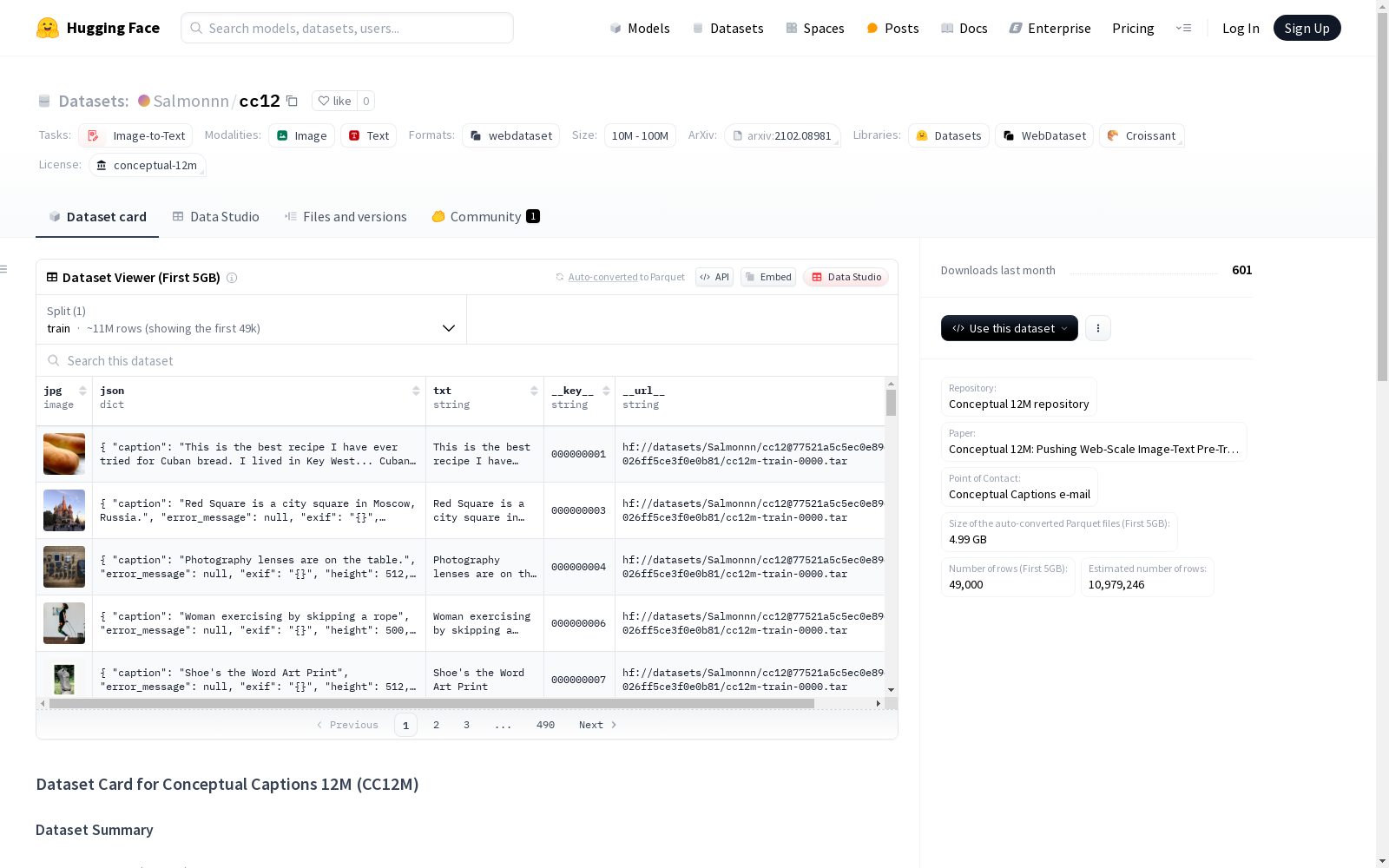This screenshot has height=868, width=1389.
Task: Select the Text modality tag
Action: click(x=368, y=135)
